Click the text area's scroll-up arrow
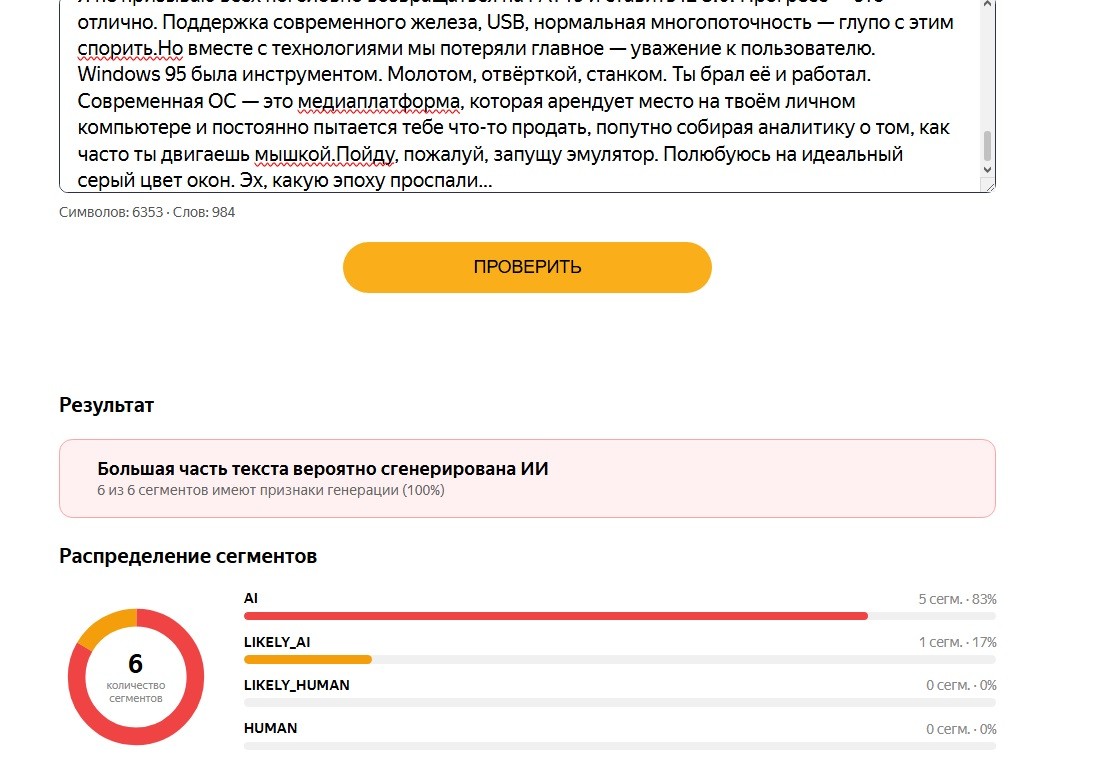The image size is (1111, 771). point(988,4)
